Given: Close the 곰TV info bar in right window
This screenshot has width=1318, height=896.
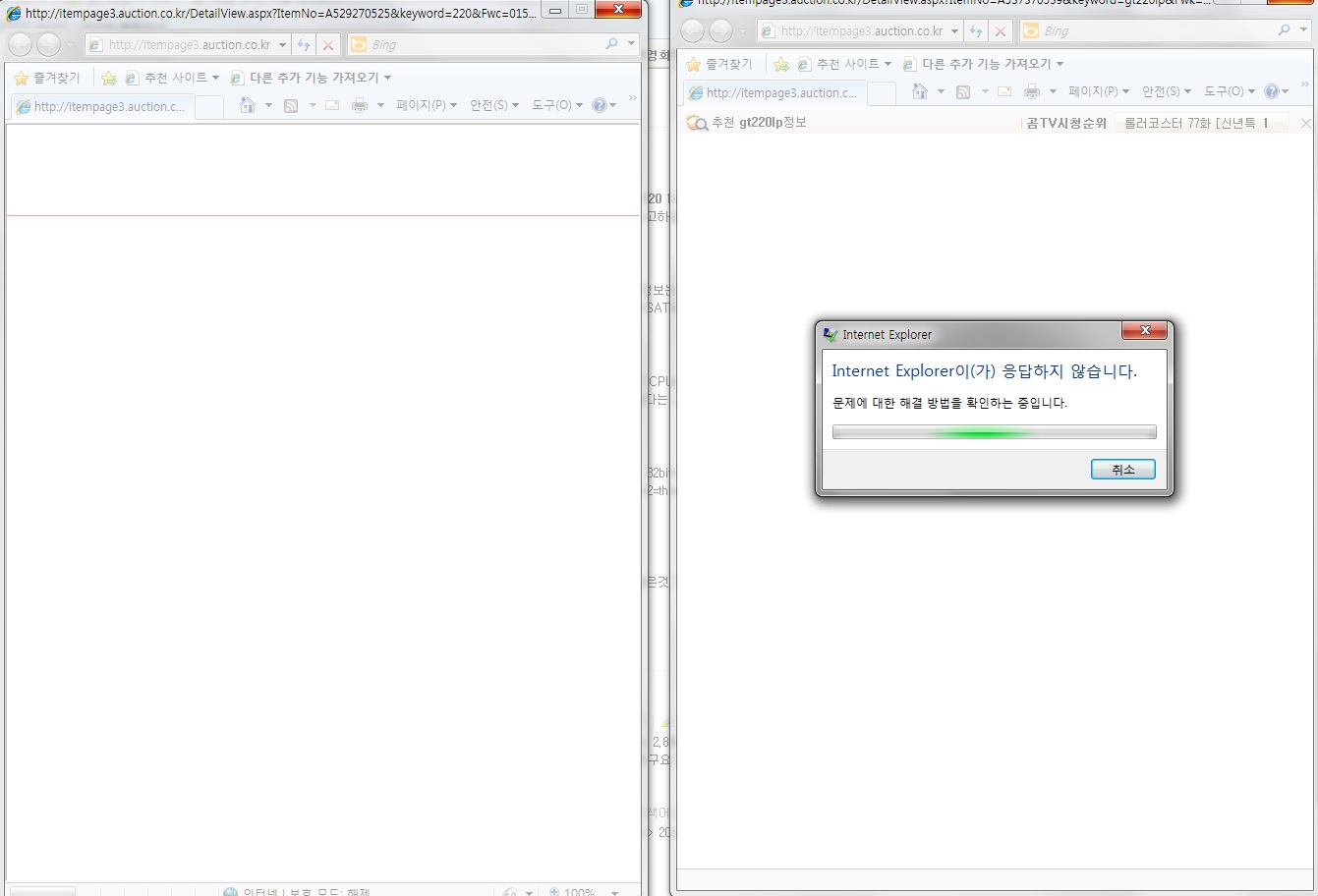Looking at the screenshot, I should [1305, 123].
